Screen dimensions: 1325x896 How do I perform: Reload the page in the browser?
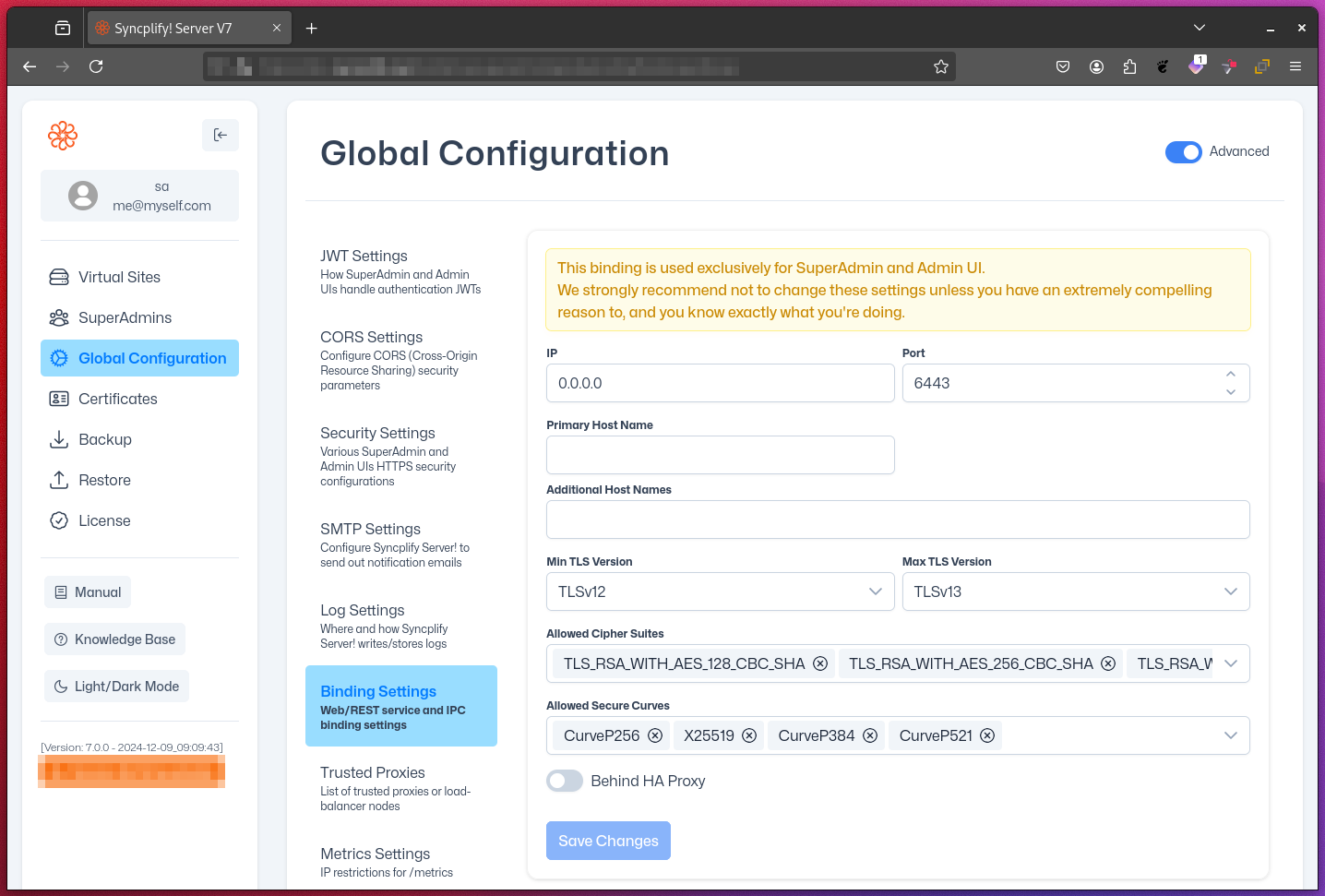pos(96,66)
